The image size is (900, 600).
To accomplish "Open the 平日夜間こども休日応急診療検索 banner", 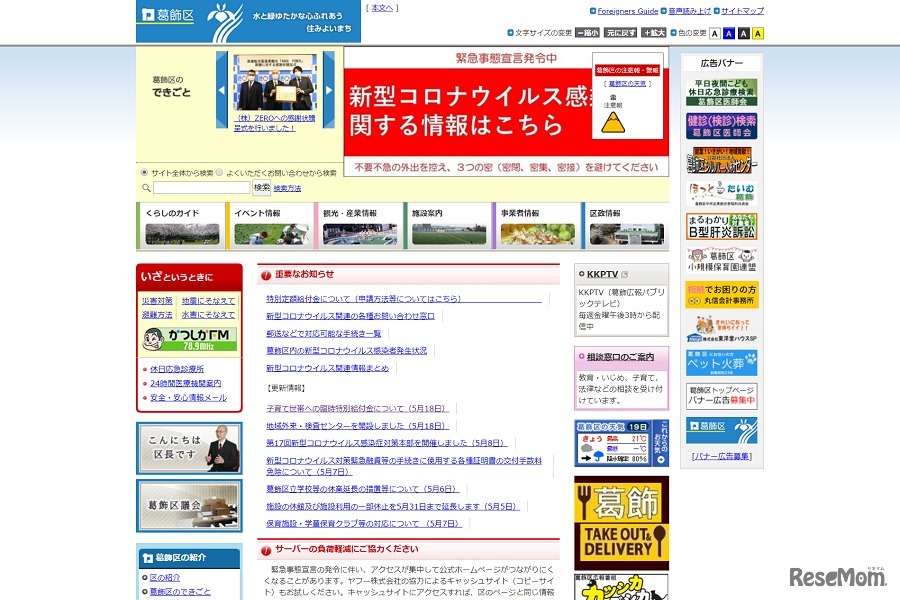I will coord(721,92).
